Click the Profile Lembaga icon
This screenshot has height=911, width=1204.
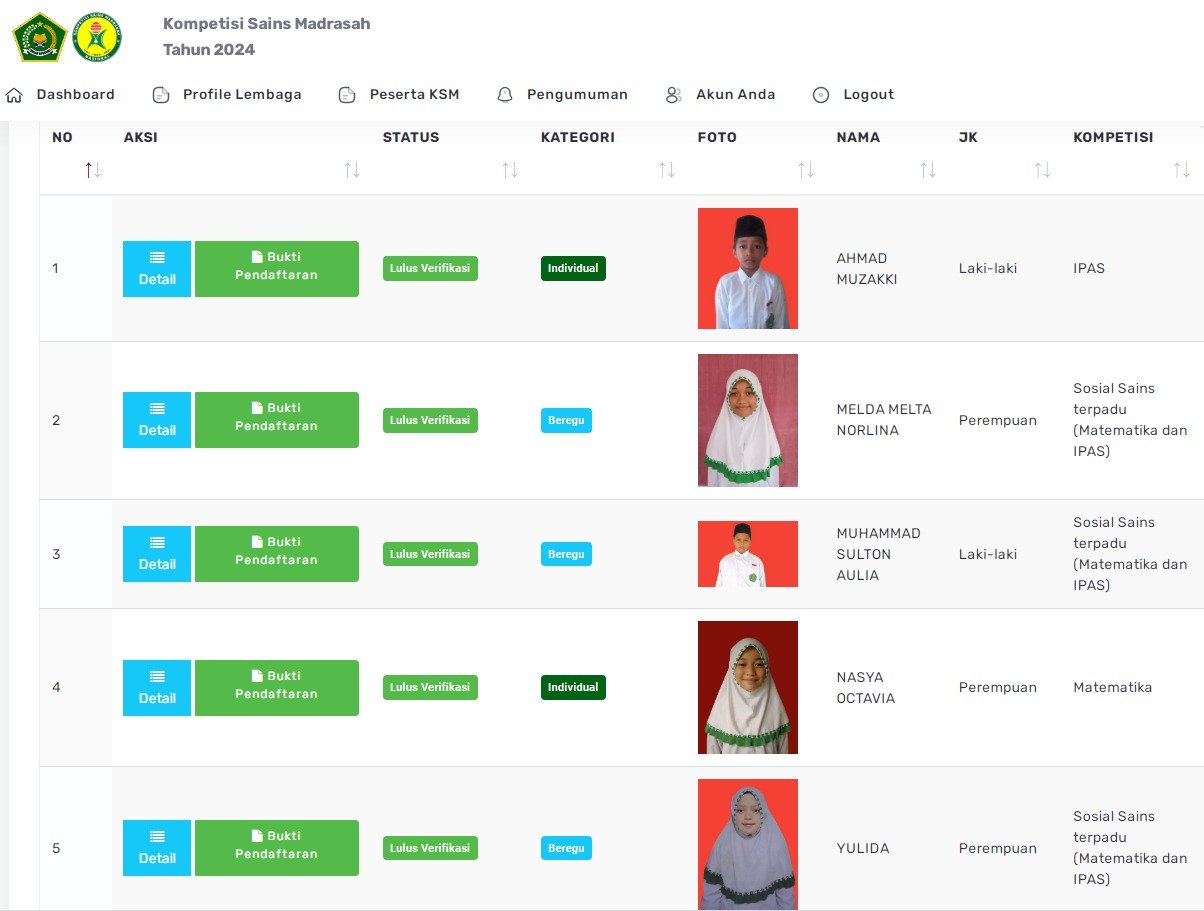pos(161,95)
